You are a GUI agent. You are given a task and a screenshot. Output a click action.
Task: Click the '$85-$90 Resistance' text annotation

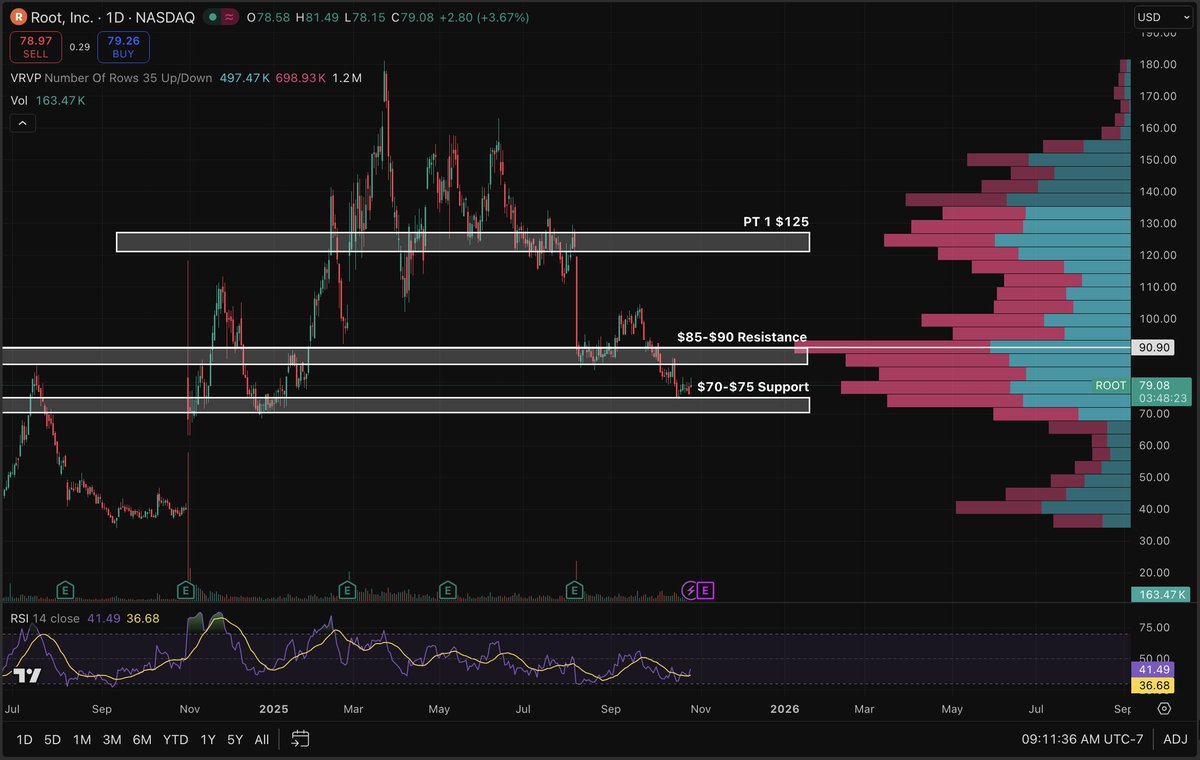click(x=742, y=337)
